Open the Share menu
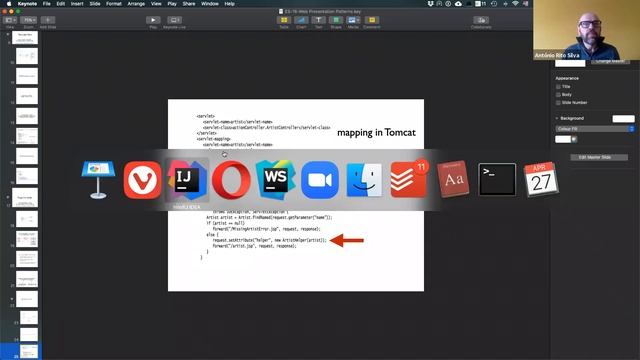 click(x=189, y=4)
